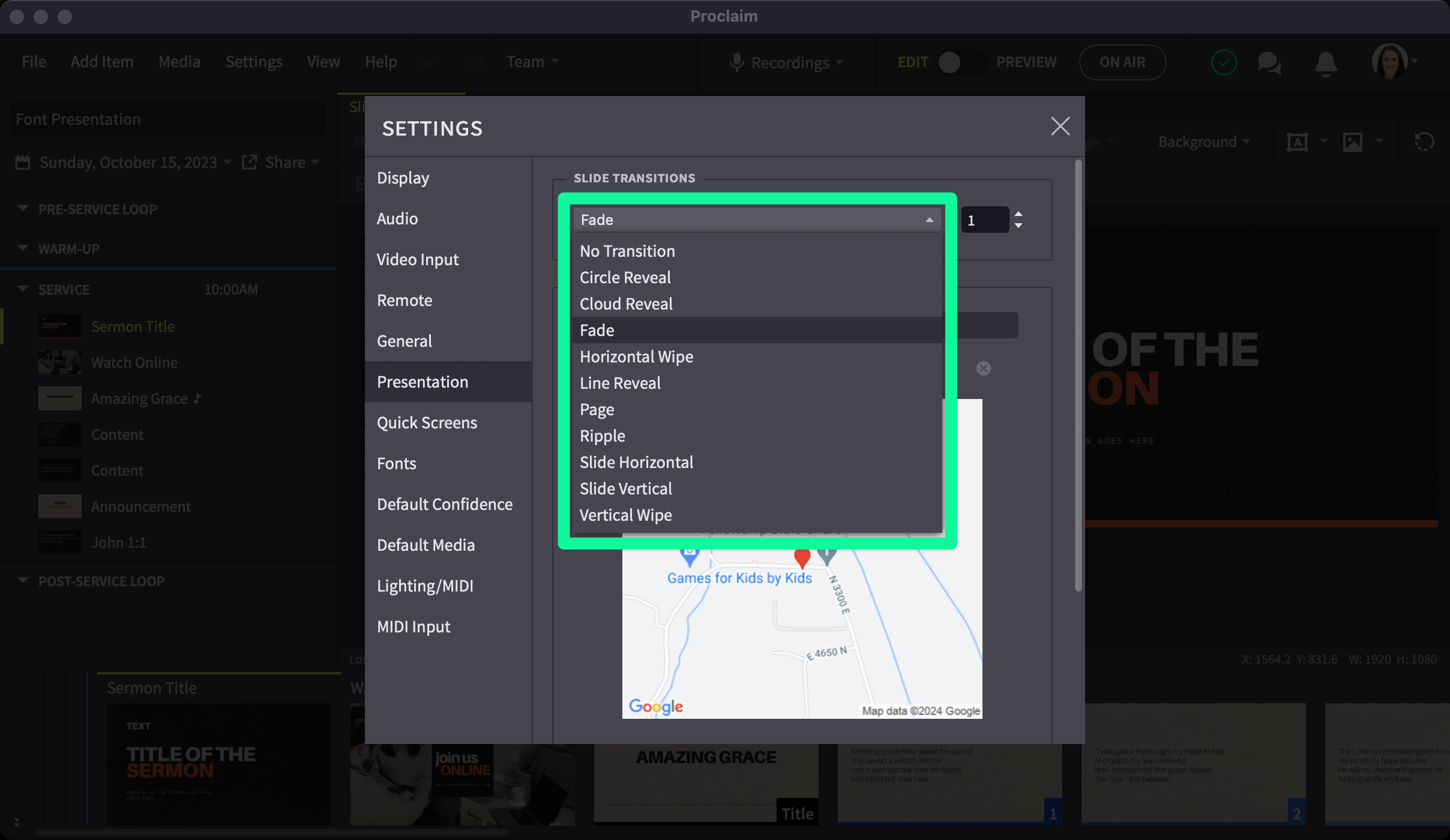Viewport: 1450px width, 840px height.
Task: Click the Font Presentation title field
Action: (168, 119)
